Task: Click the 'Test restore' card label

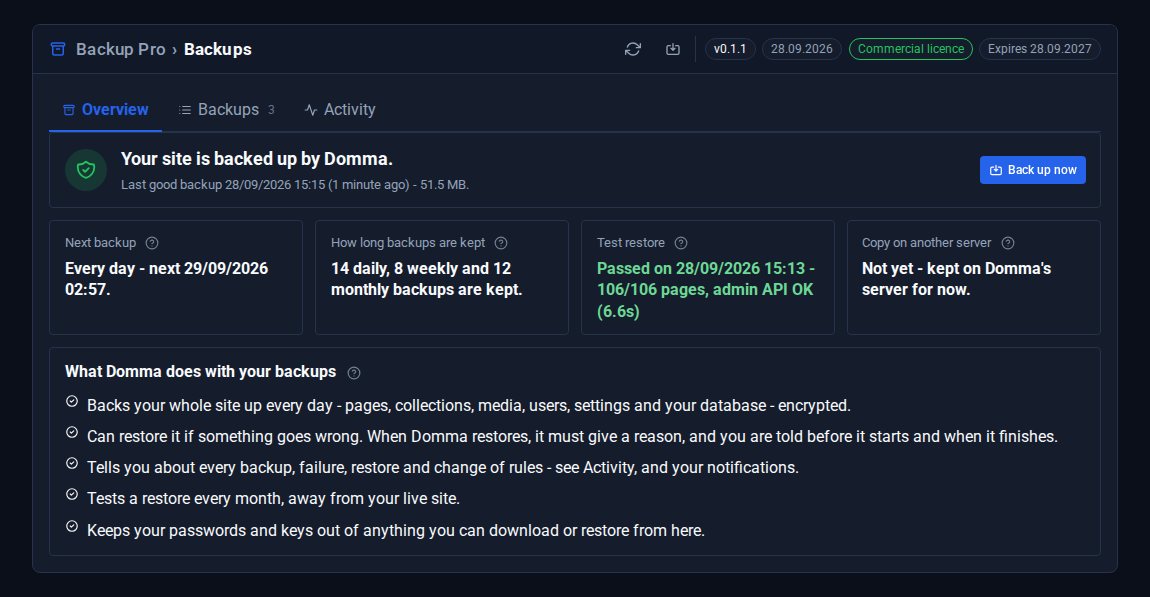Action: [631, 243]
